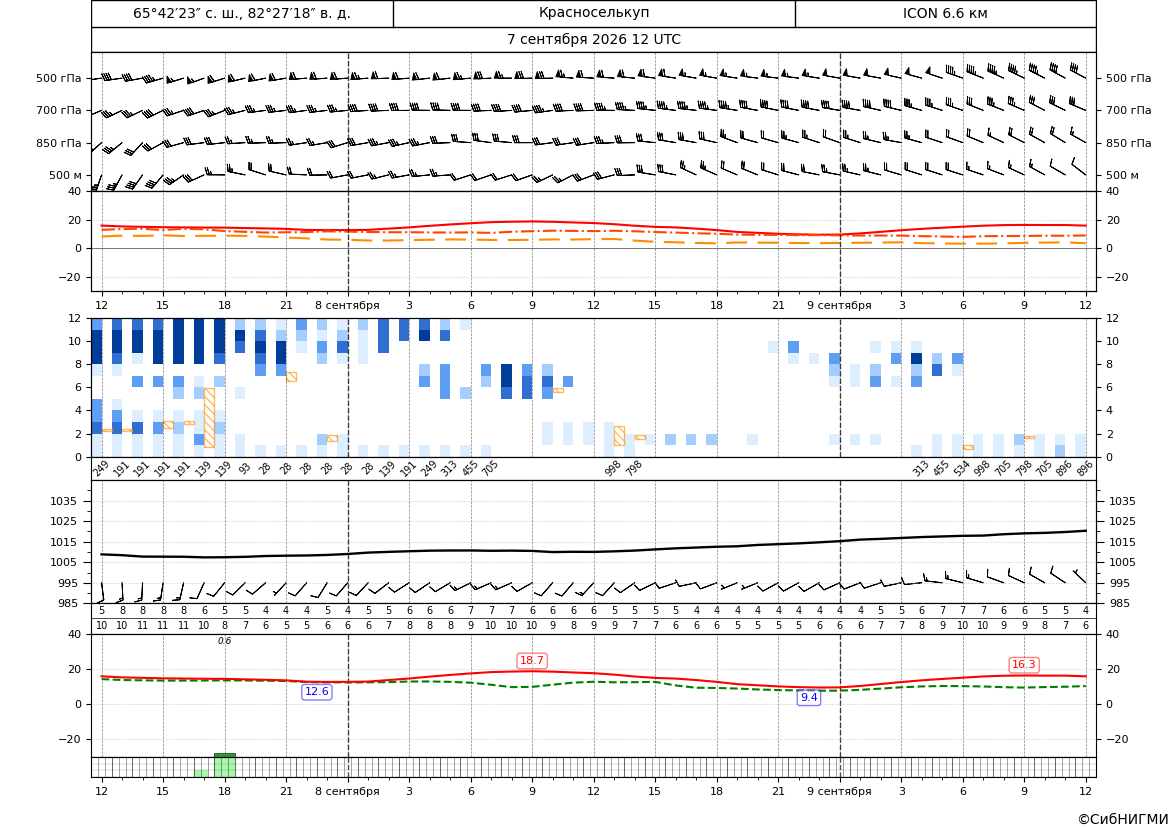This screenshot has height=827, width=1169.
Task: Click the 8 сентября marker on bottom axis
Action: (x=347, y=791)
